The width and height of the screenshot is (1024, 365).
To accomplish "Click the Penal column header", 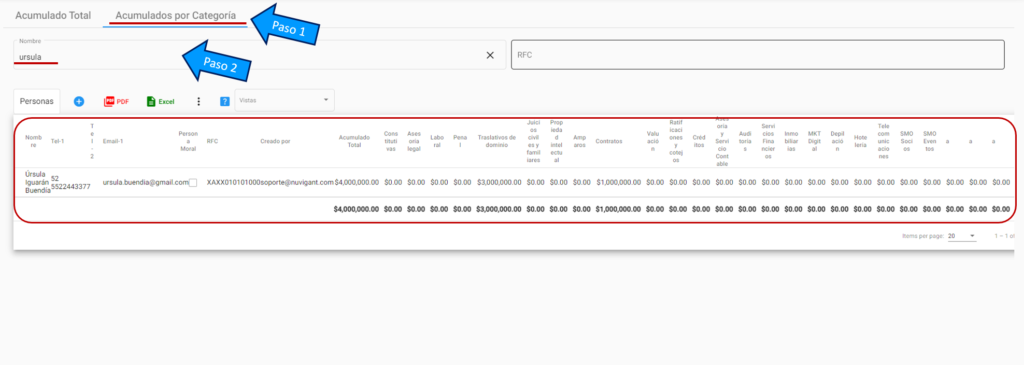I will 460,140.
